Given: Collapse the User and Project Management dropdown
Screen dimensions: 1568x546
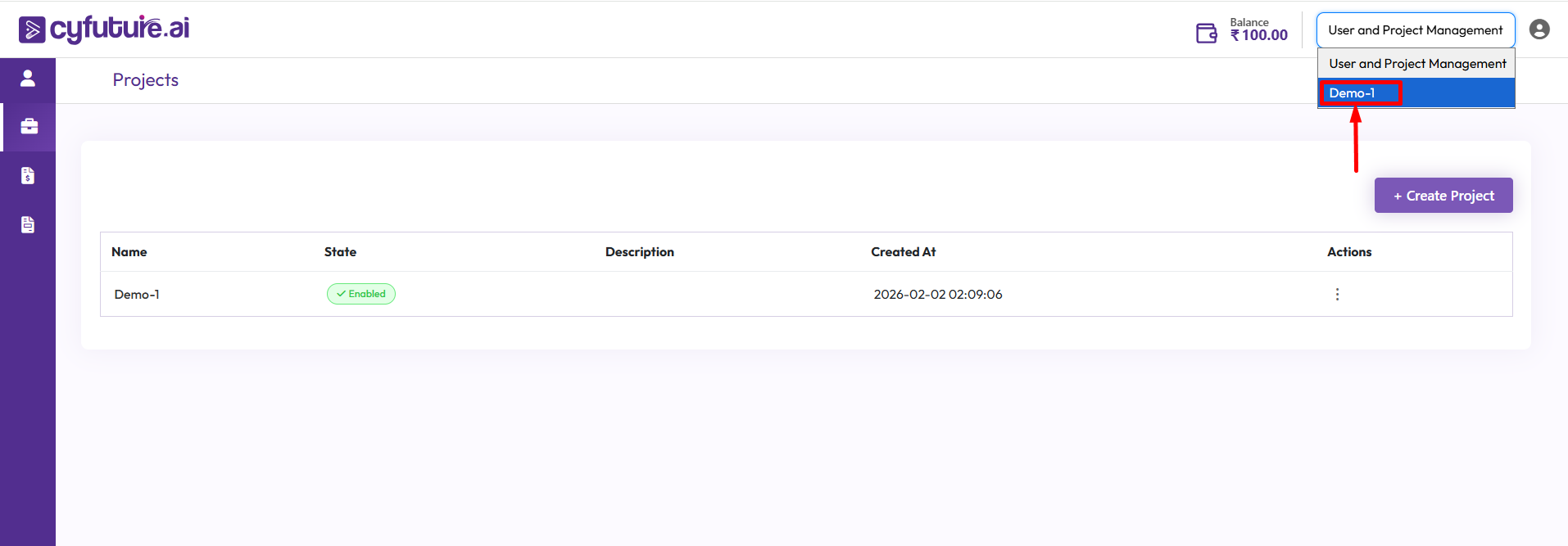Looking at the screenshot, I should (x=1415, y=30).
